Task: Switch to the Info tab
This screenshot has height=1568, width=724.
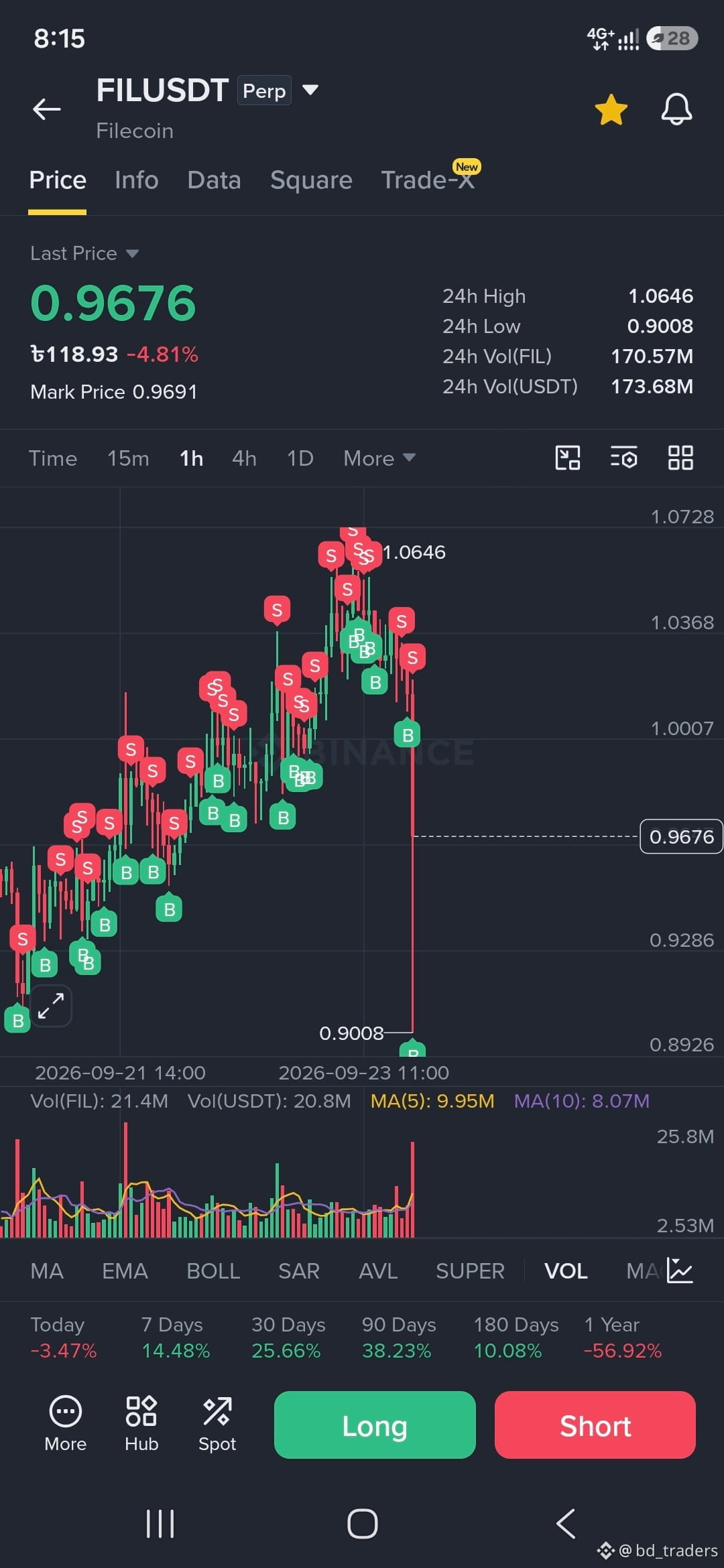Action: (137, 180)
